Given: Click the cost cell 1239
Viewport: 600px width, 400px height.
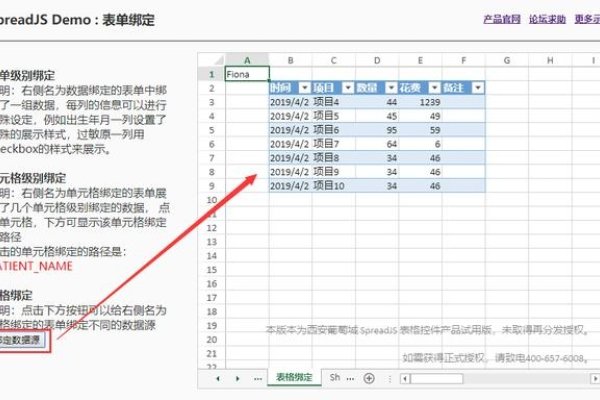Looking at the screenshot, I should pos(420,102).
